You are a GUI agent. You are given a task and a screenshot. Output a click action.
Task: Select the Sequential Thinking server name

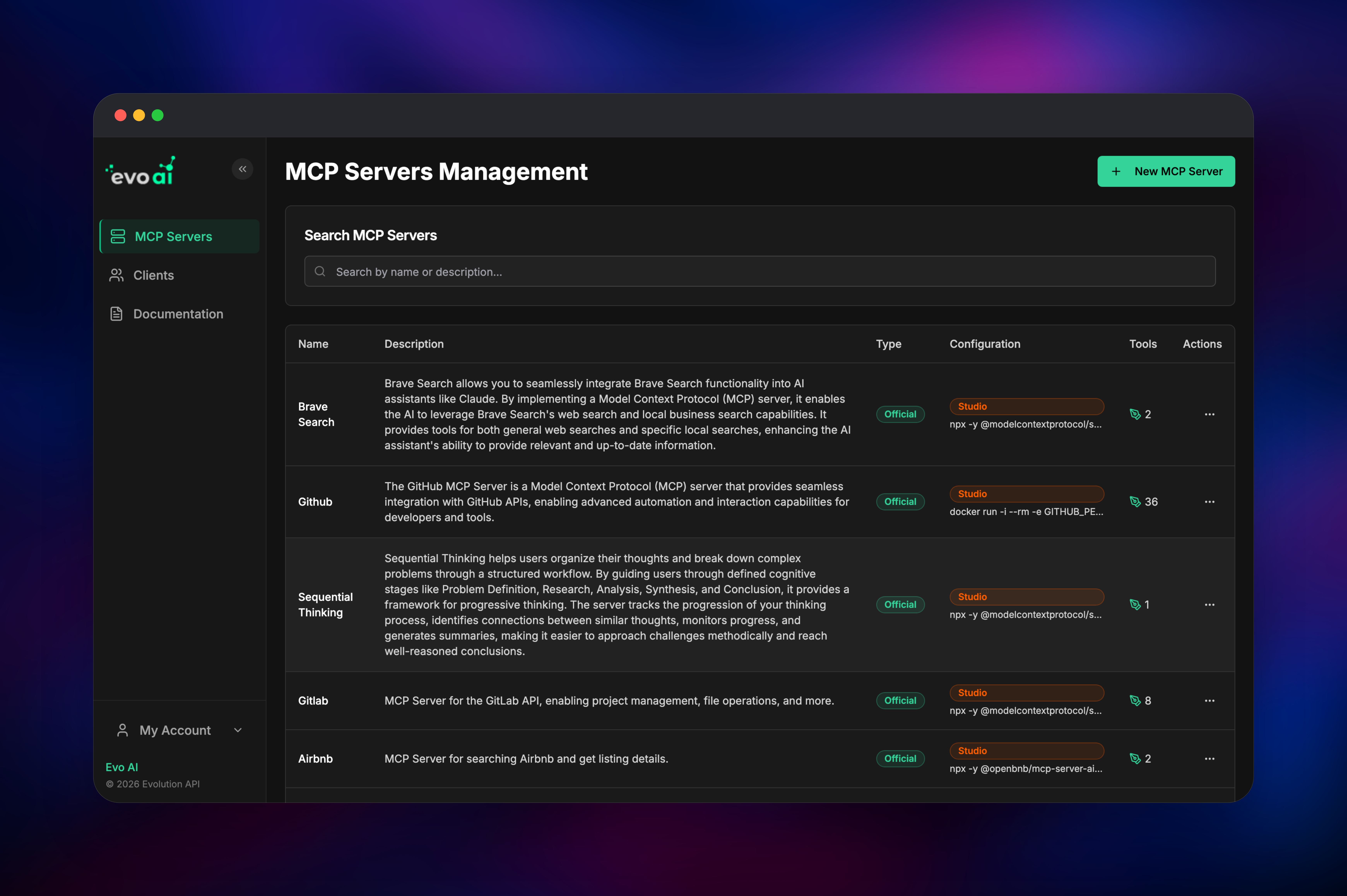click(326, 605)
